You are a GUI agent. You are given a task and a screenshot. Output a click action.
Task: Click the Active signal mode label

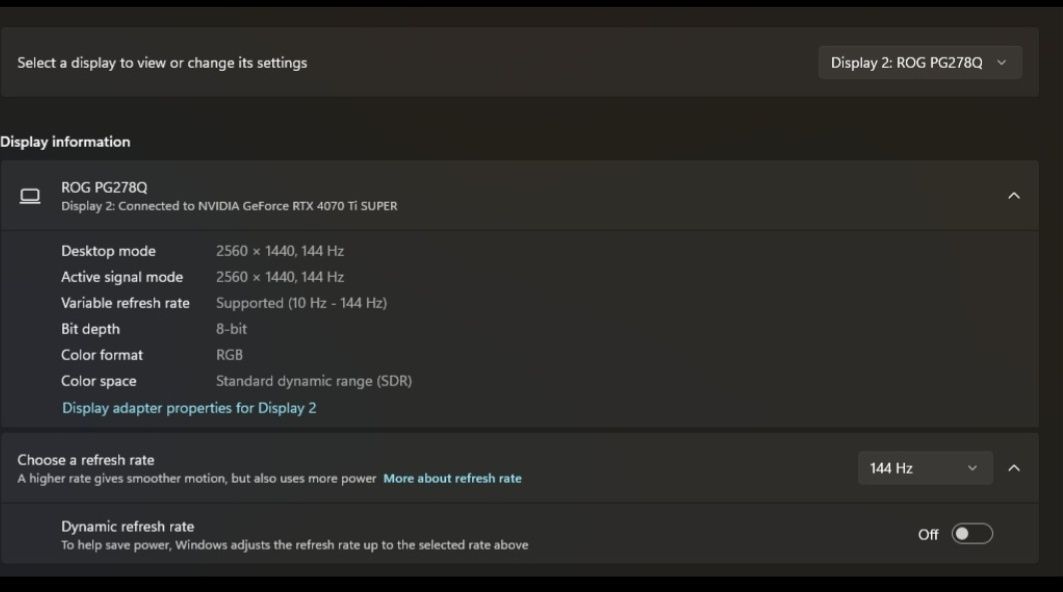click(x=122, y=277)
